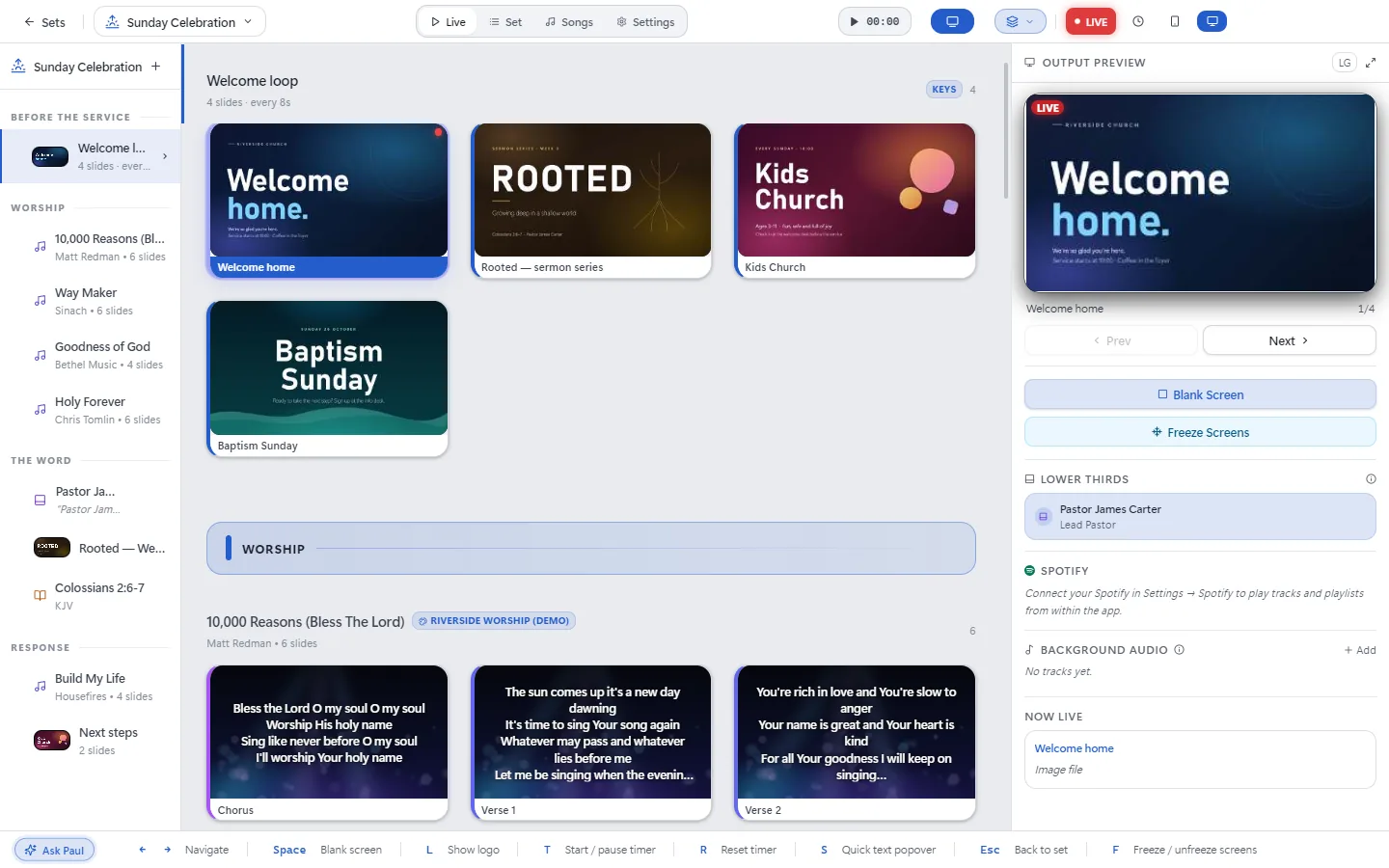Advance with the Next button

coord(1289,340)
